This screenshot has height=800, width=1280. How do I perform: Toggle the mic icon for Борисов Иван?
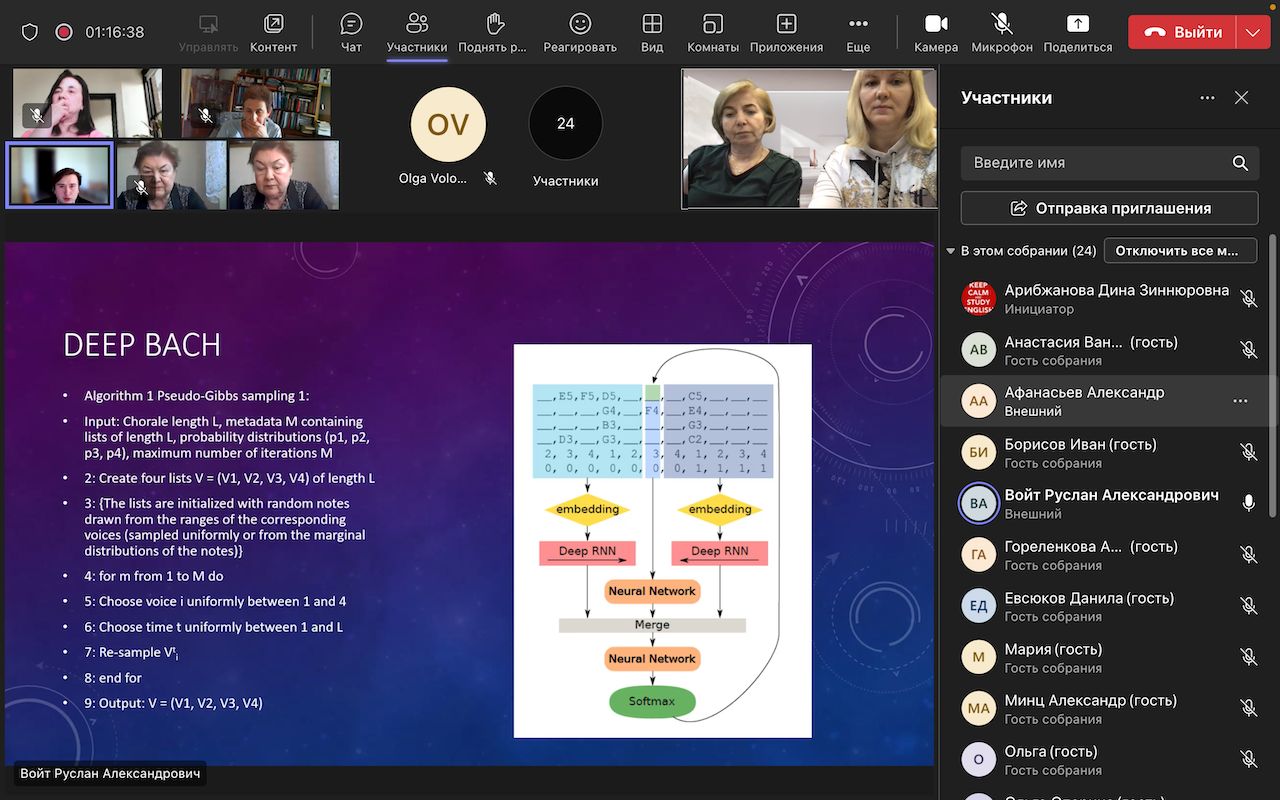[x=1248, y=453]
